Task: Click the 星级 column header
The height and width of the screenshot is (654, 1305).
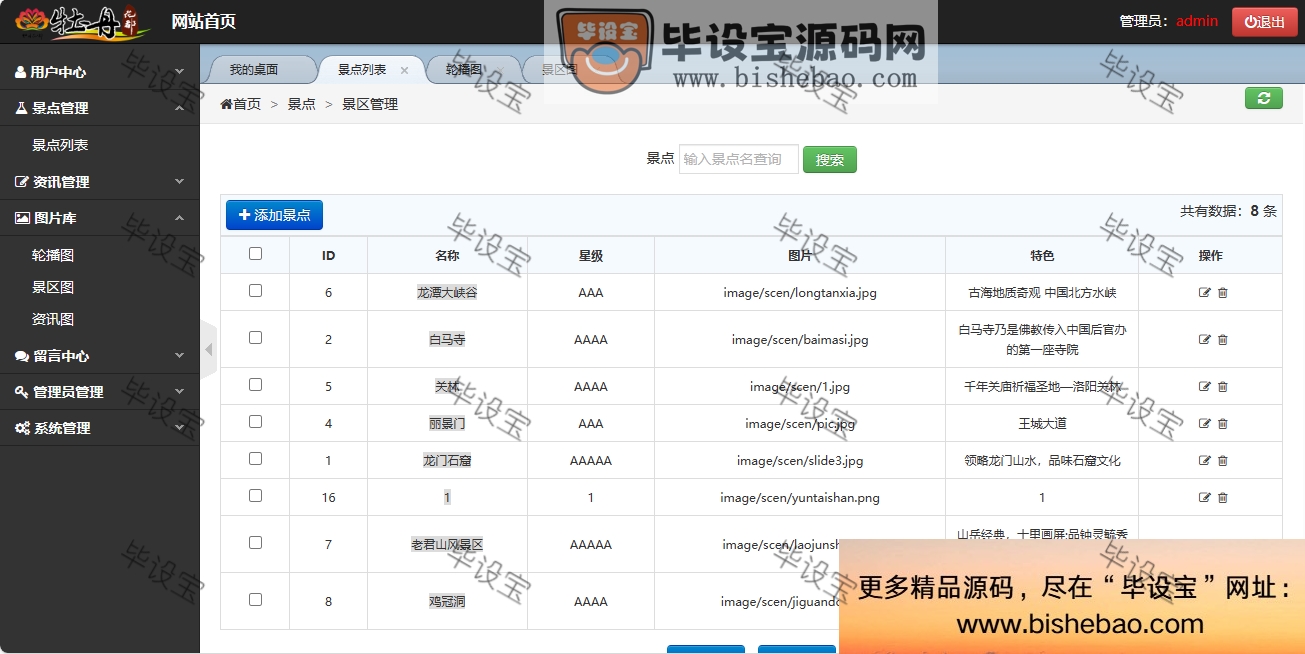Action: coord(591,256)
